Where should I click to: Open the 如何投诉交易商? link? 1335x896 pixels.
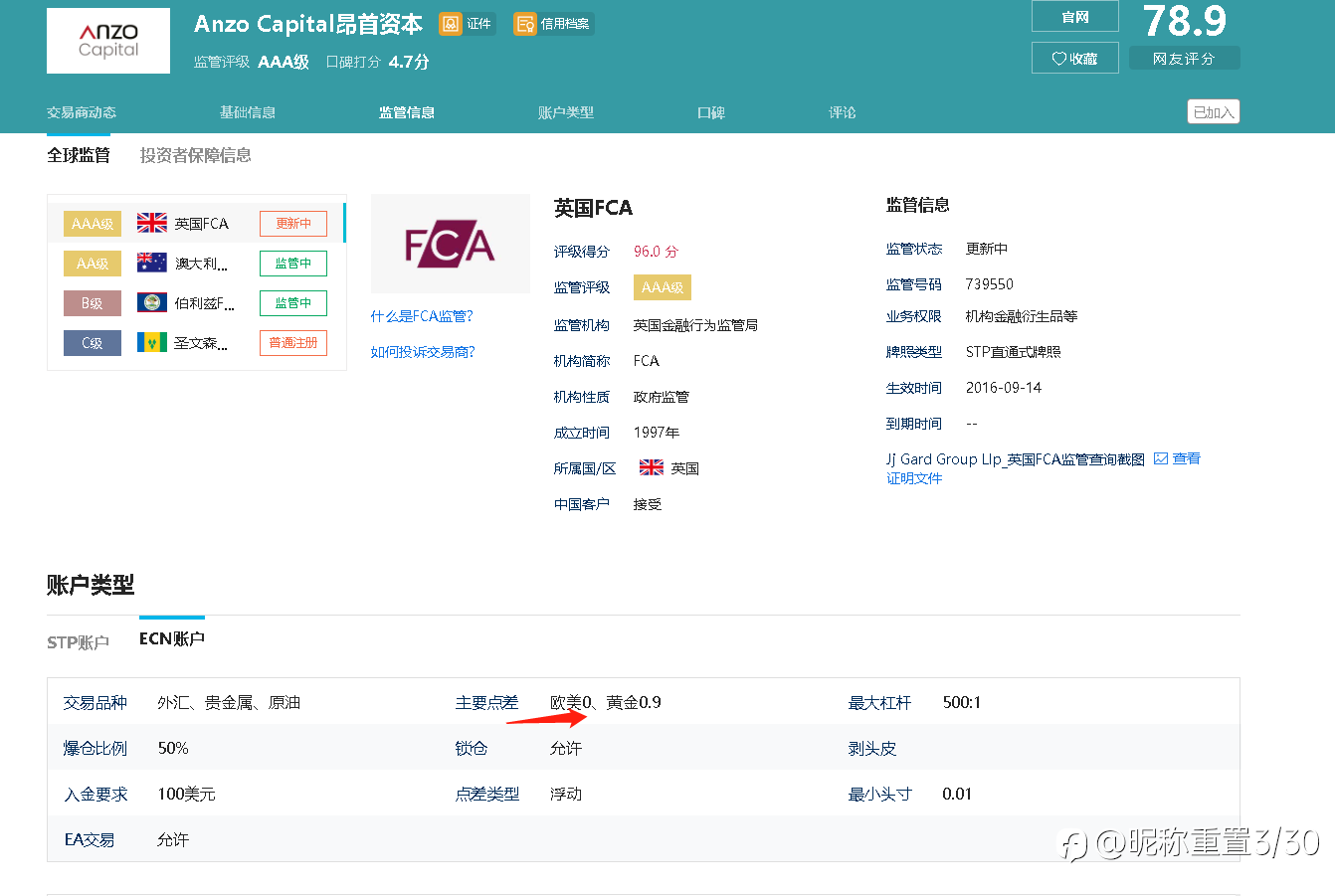coord(423,352)
